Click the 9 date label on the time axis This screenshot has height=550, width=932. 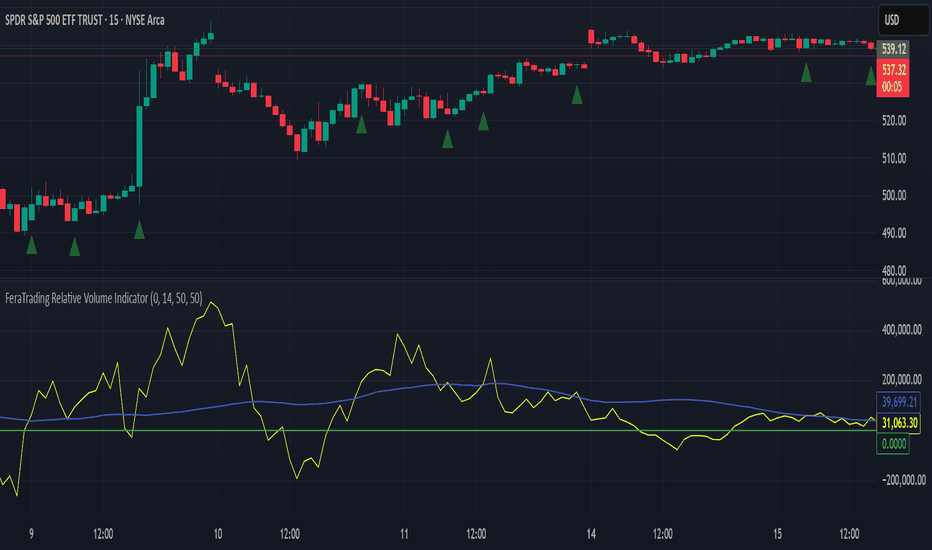click(32, 534)
